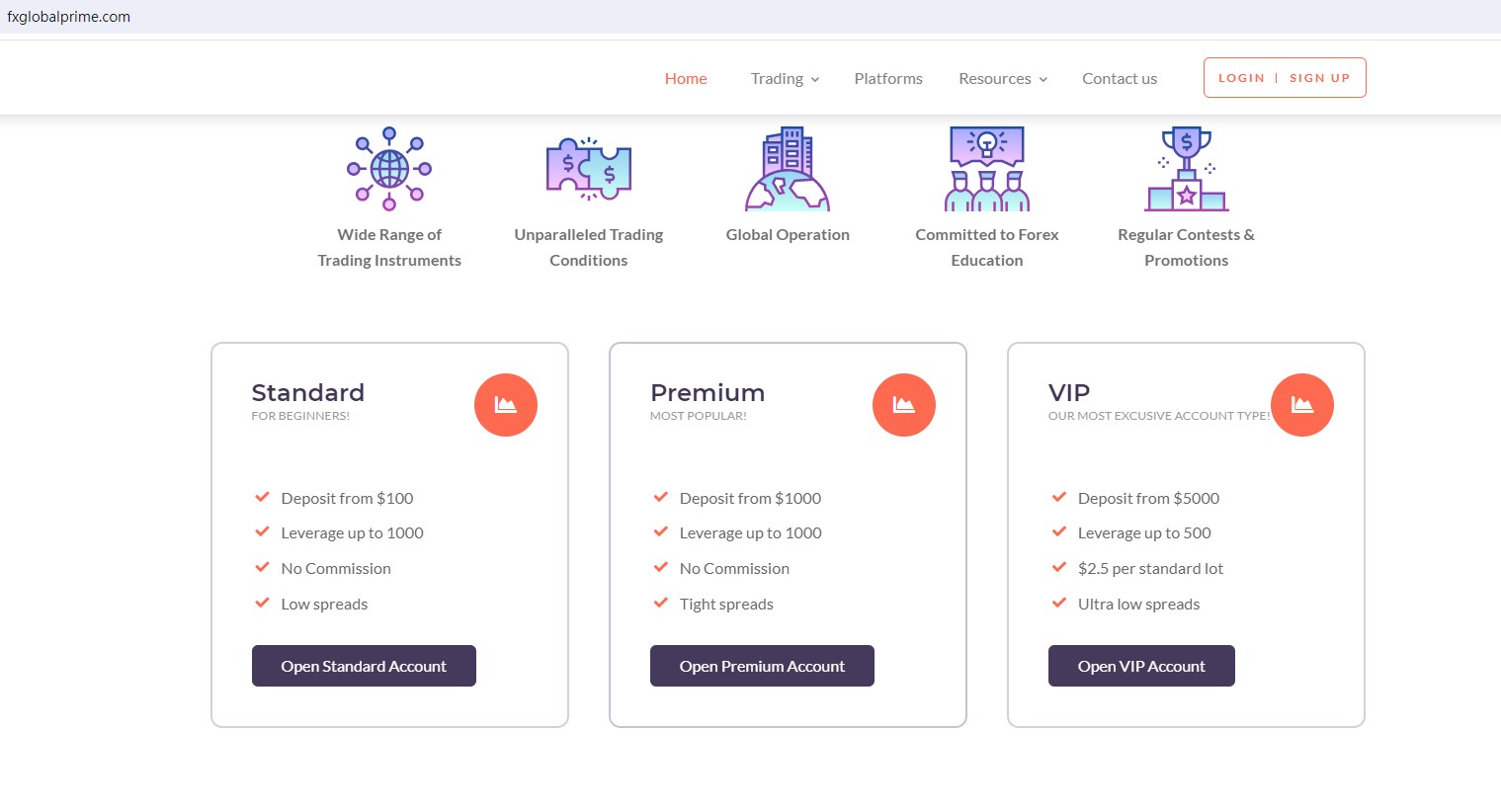
Task: Click the fxglobalprime.com address text
Action: [x=69, y=17]
